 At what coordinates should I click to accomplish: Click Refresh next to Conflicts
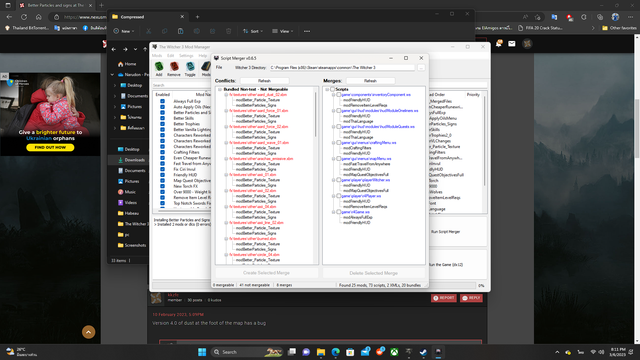264,81
